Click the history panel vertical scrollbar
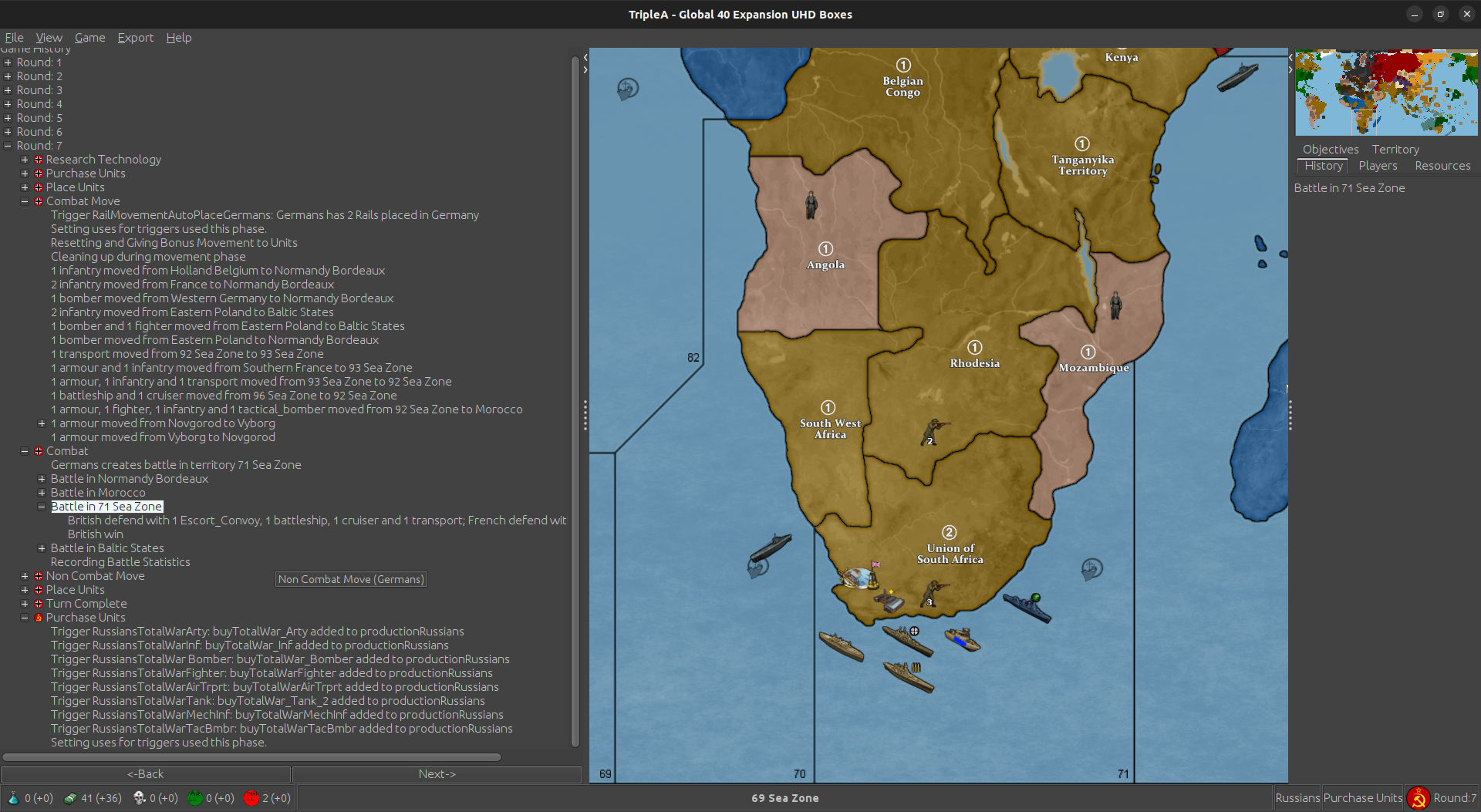1481x812 pixels. click(575, 401)
